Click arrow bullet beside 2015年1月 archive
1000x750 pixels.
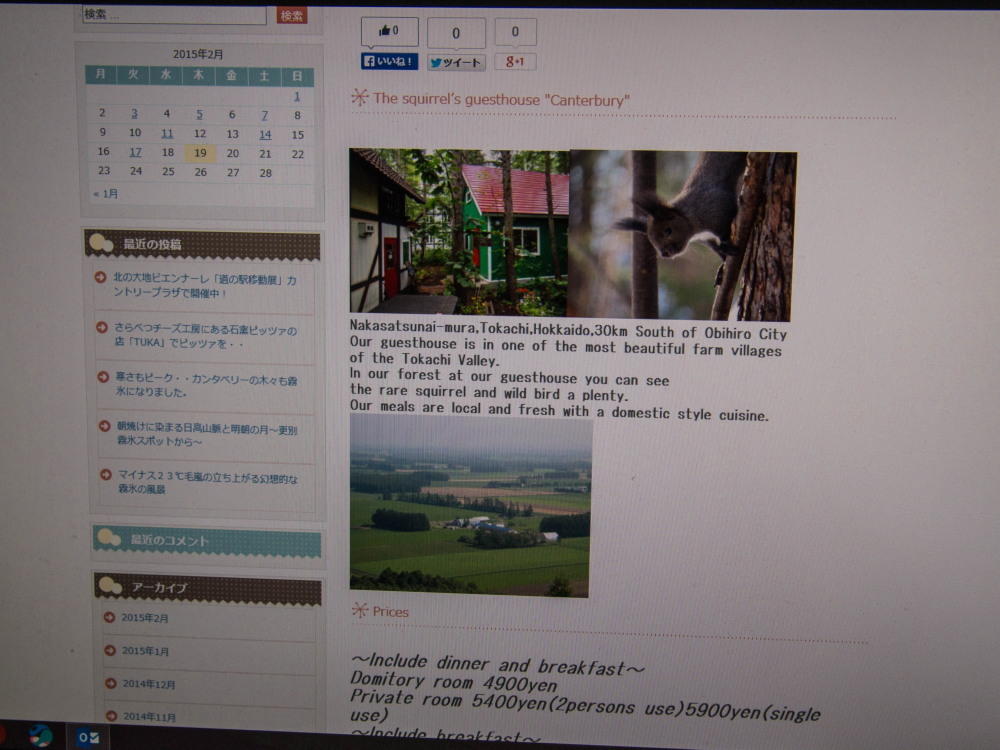110,651
